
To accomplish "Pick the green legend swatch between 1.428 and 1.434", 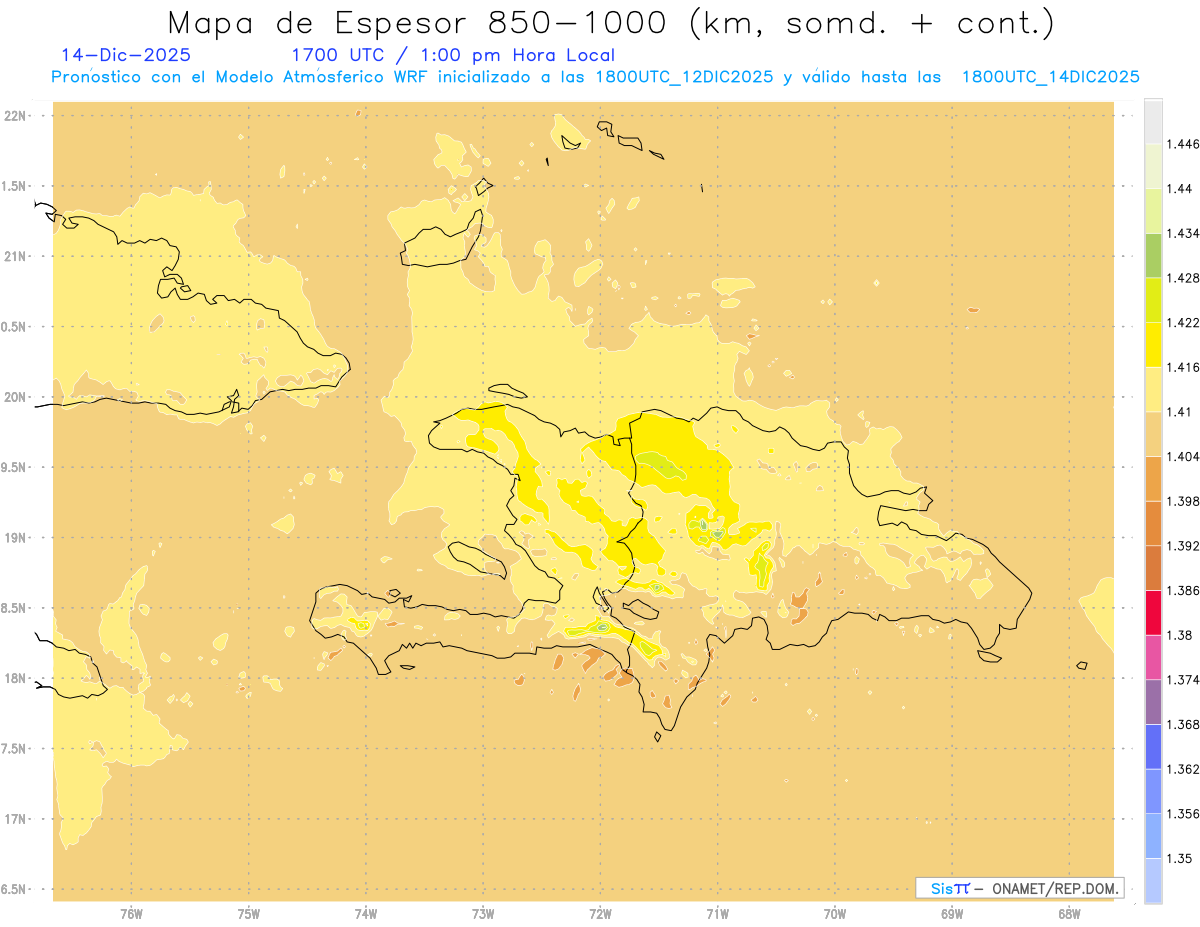I will pyautogui.click(x=1153, y=255).
